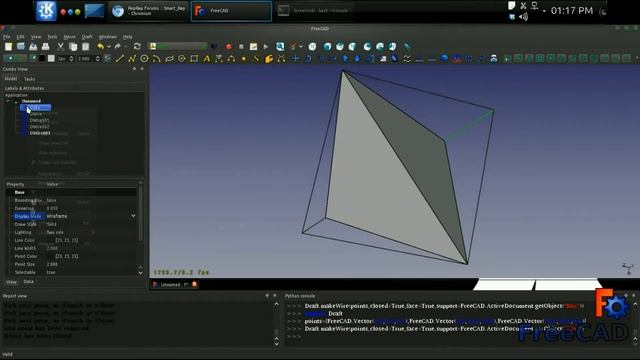The height and width of the screenshot is (360, 640).
Task: Select DWire002 in the model tree
Action: (39, 127)
